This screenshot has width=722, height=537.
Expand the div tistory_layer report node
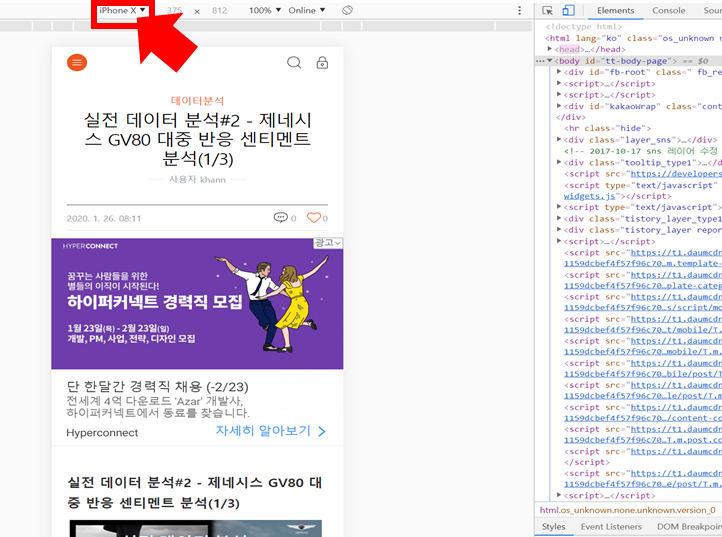tap(559, 230)
